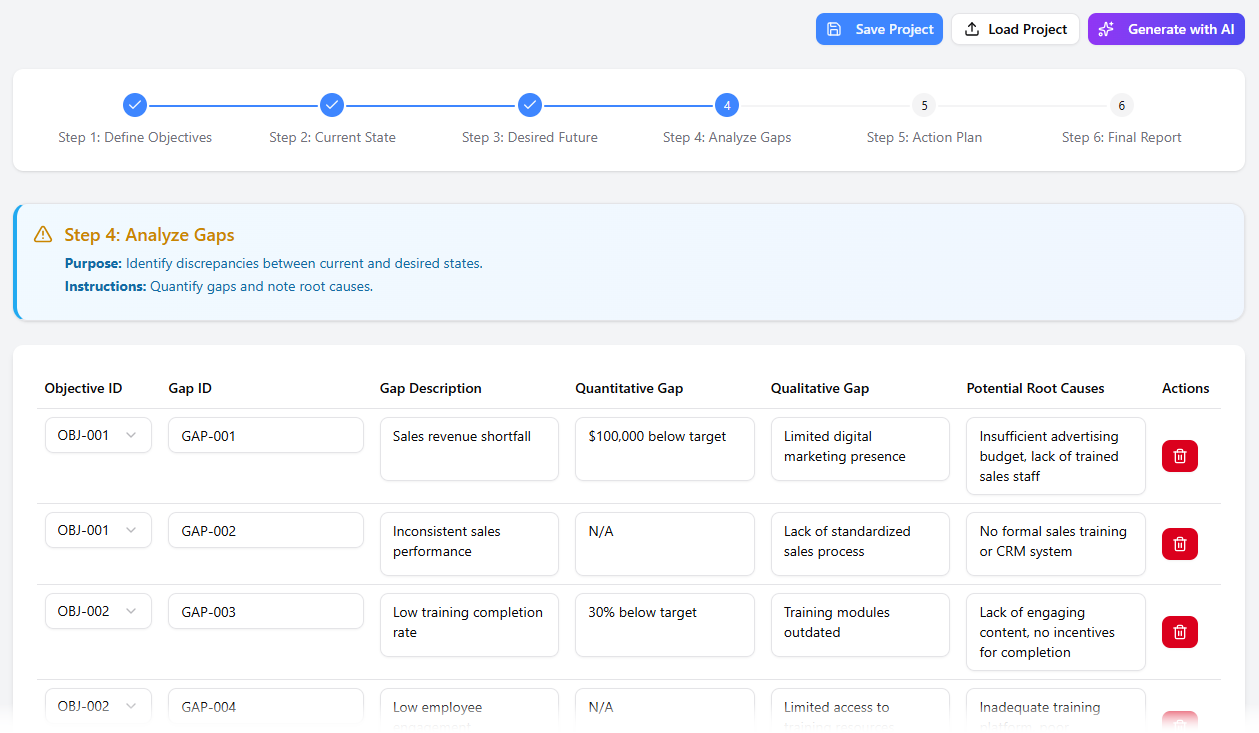1259x733 pixels.
Task: Delete GAP-002 row with trash icon
Action: 1179,544
